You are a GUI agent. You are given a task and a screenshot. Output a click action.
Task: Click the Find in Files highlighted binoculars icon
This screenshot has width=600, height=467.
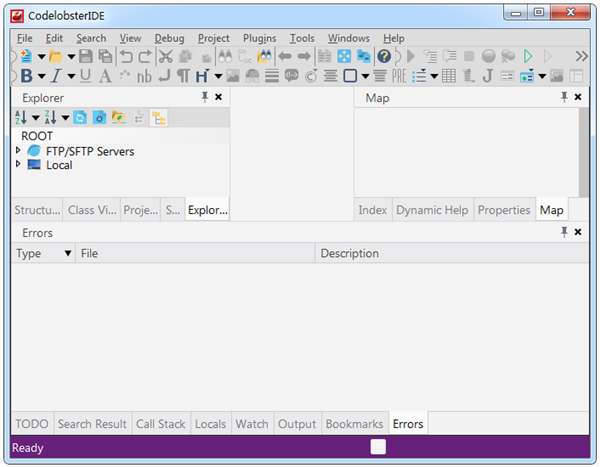(265, 57)
